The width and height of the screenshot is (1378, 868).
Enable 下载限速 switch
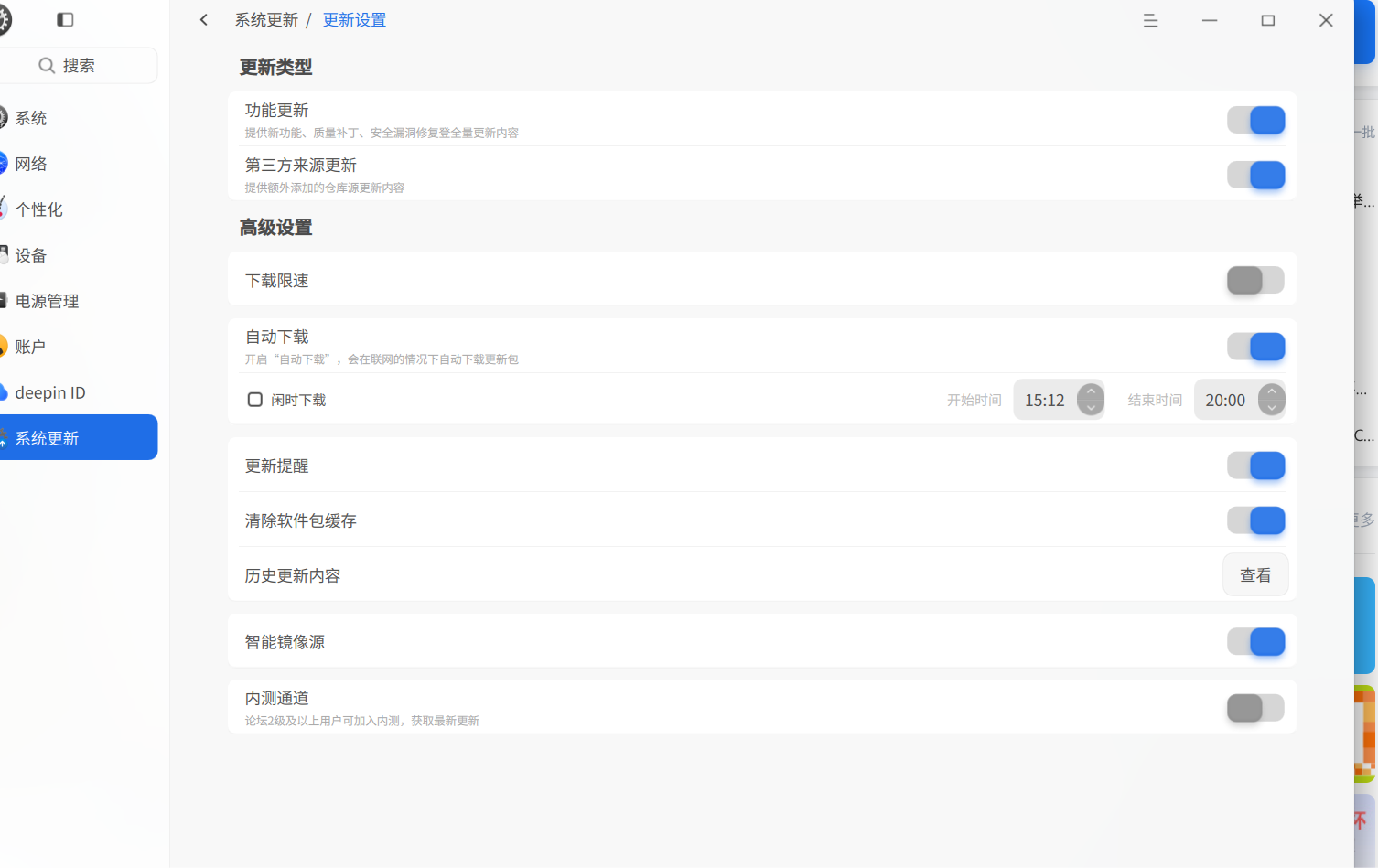point(1255,280)
